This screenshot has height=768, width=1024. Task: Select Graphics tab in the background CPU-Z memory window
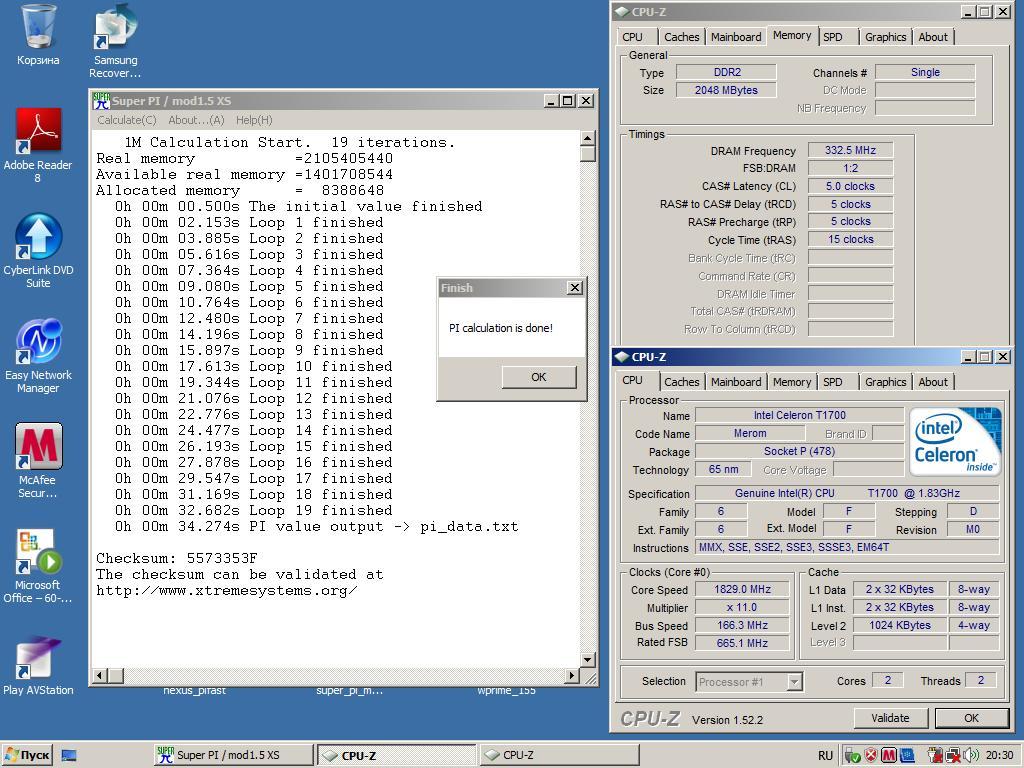(x=886, y=37)
